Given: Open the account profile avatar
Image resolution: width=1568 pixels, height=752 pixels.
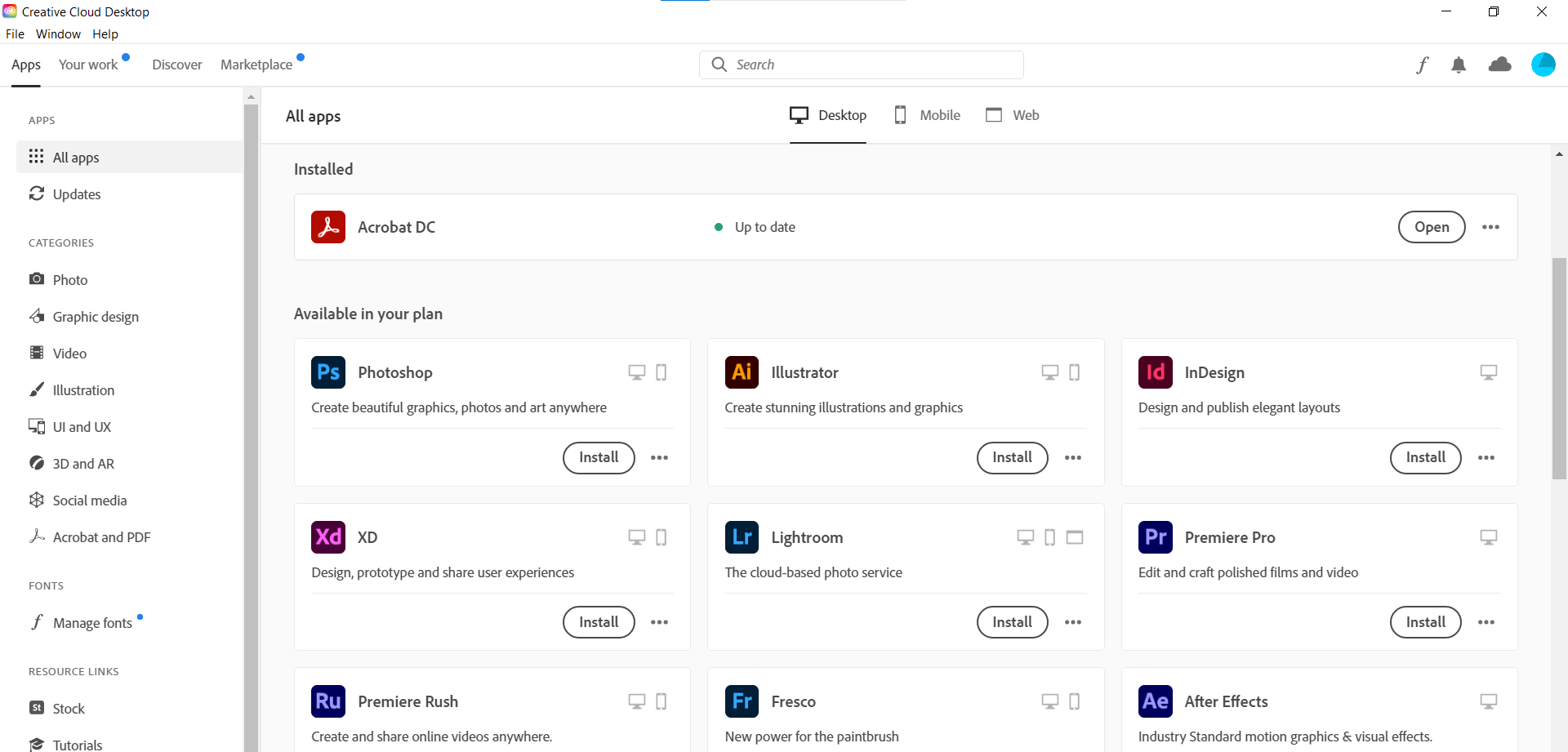Looking at the screenshot, I should [1543, 65].
